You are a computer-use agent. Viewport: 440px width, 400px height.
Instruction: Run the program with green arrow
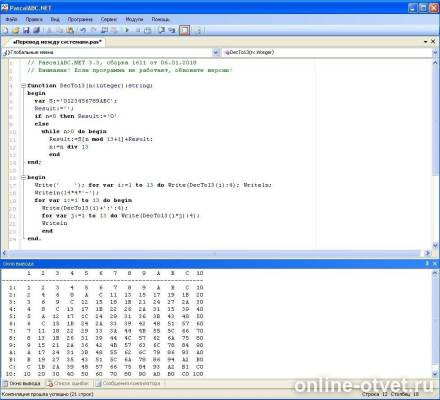(x=127, y=30)
